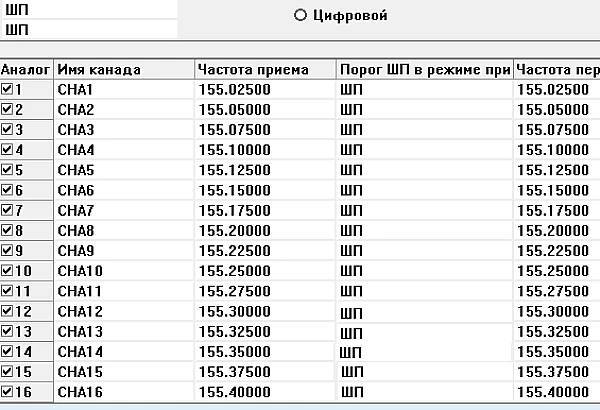Click the Аналог column header
600x410 pixels.
(26, 69)
